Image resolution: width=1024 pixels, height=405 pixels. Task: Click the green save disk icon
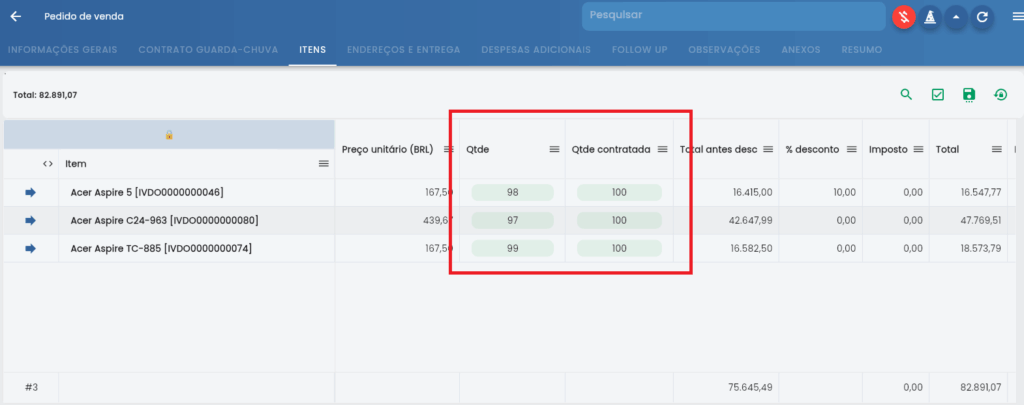968,95
